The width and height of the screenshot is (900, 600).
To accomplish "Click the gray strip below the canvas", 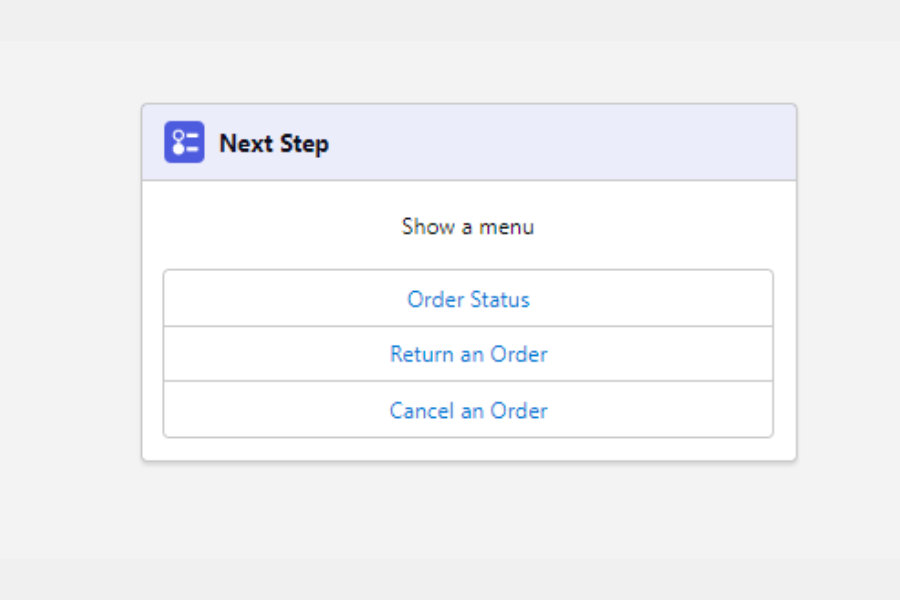I will 450,580.
